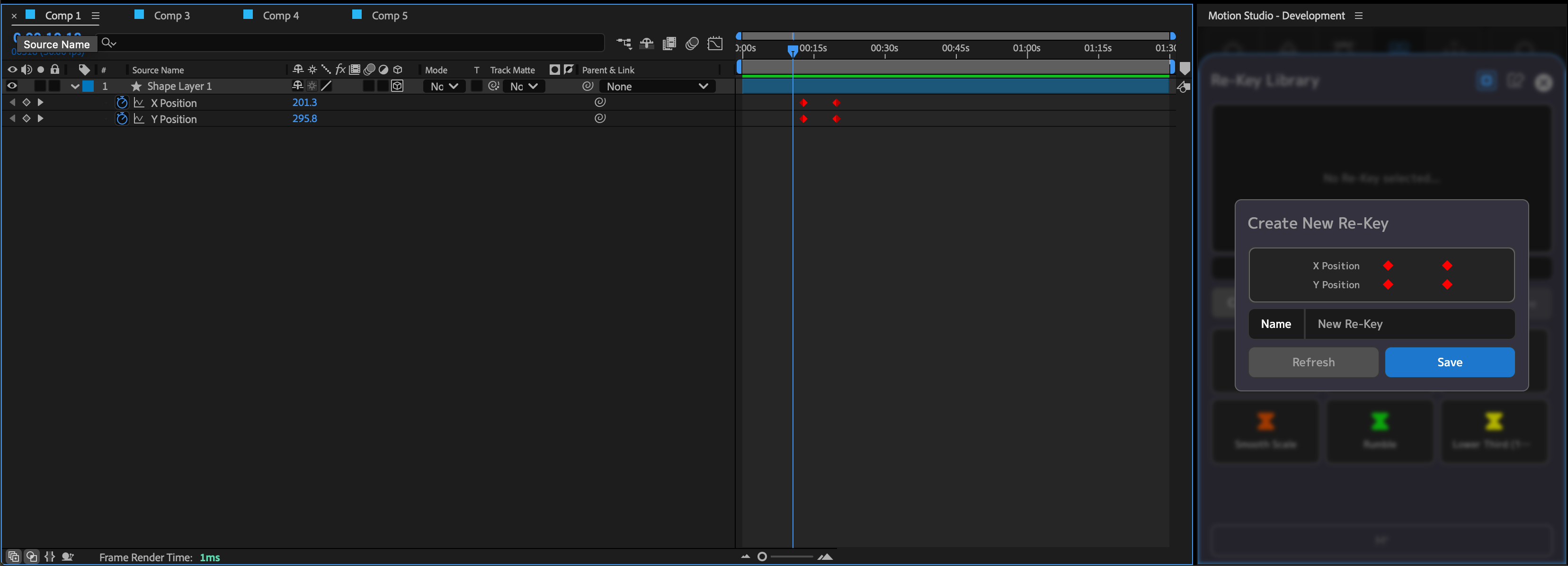The height and width of the screenshot is (566, 1568).
Task: Hide Shape Layer 1 with eye toggle
Action: [x=11, y=87]
